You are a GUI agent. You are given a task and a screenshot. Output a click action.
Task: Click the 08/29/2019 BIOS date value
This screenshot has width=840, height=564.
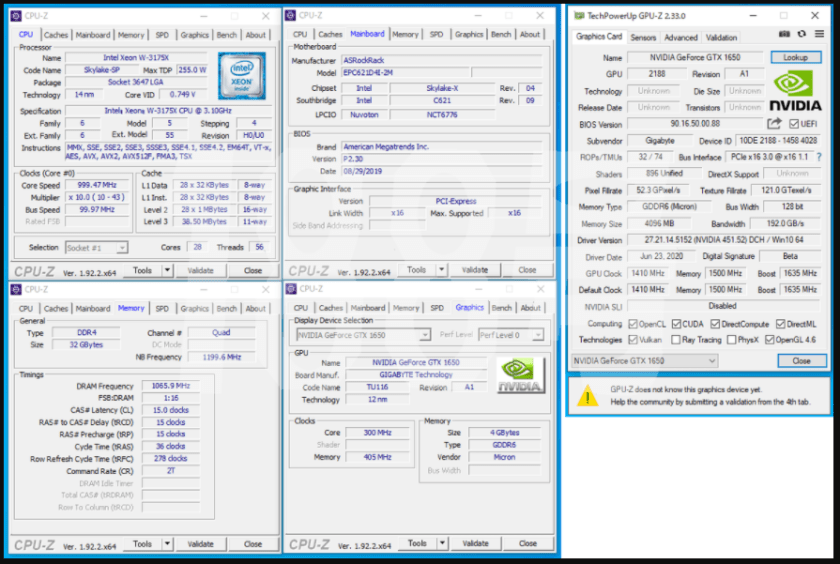pyautogui.click(x=442, y=171)
